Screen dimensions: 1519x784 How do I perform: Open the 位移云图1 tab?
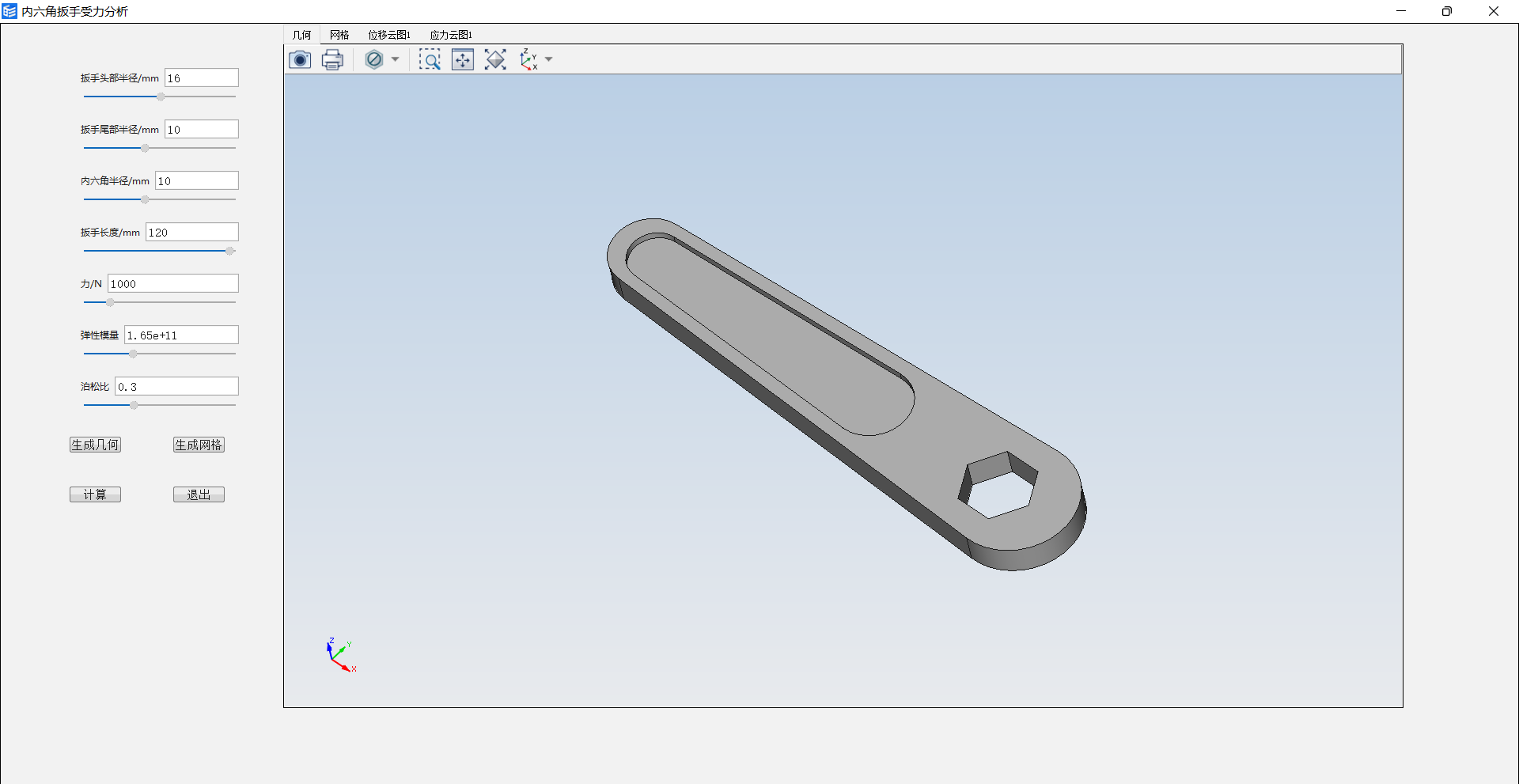coord(389,35)
